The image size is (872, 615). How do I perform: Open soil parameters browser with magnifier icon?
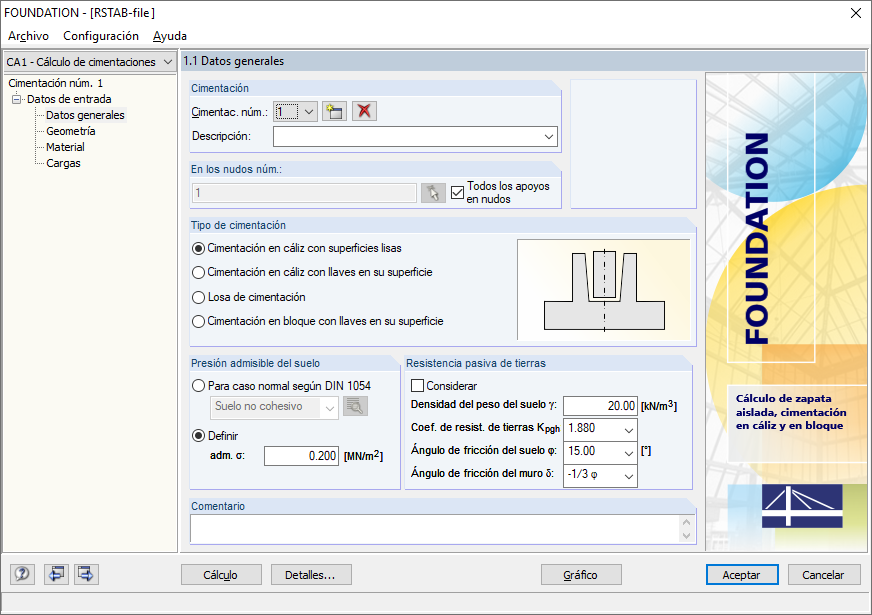coord(355,408)
